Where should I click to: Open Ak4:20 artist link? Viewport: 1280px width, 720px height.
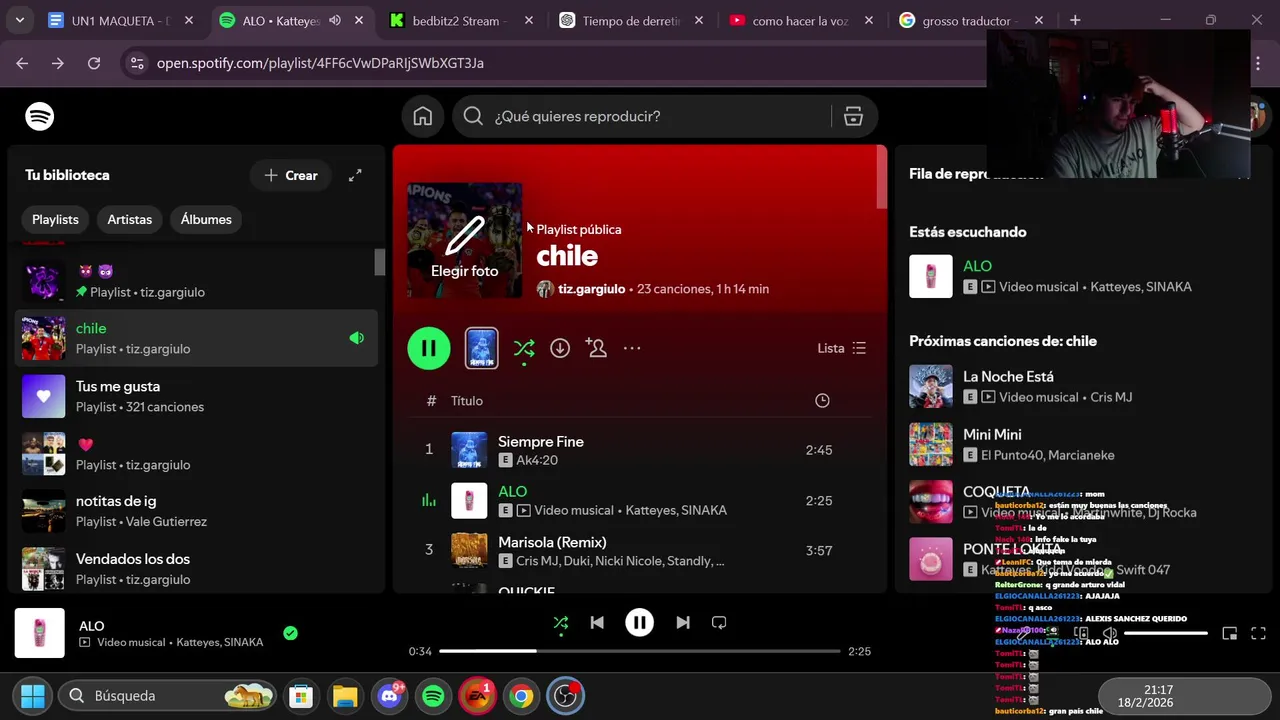[537, 460]
